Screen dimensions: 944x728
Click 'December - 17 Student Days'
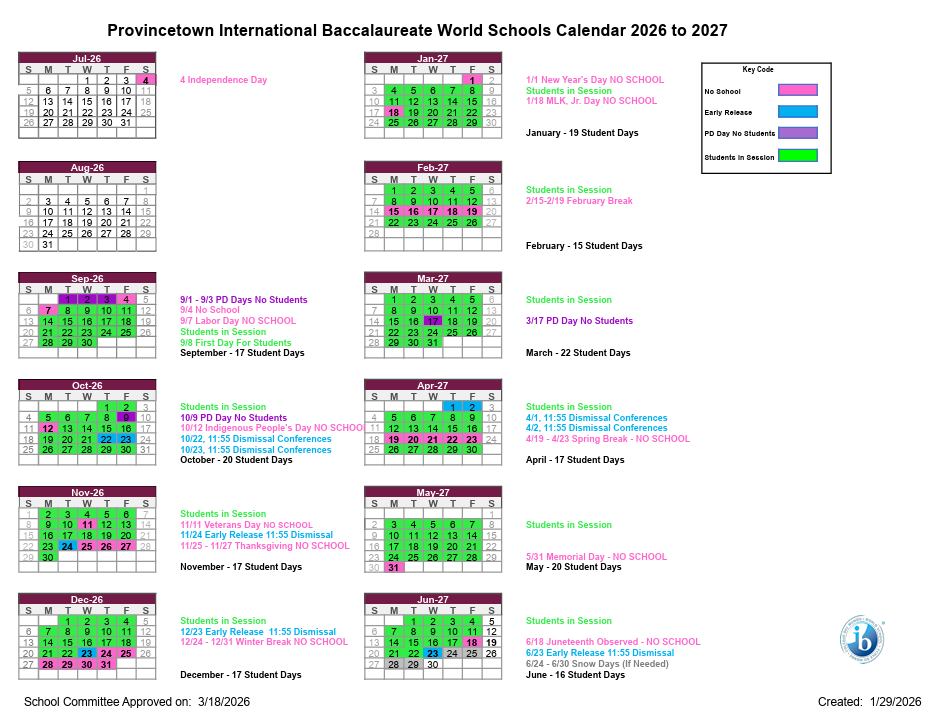(x=241, y=674)
